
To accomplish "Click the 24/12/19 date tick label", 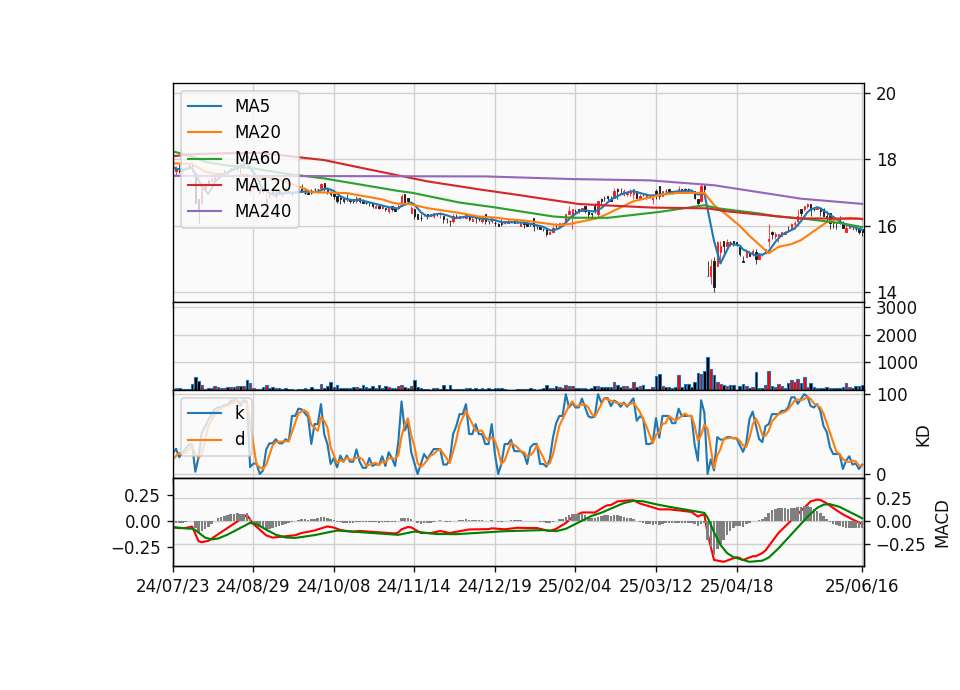I will (x=495, y=586).
